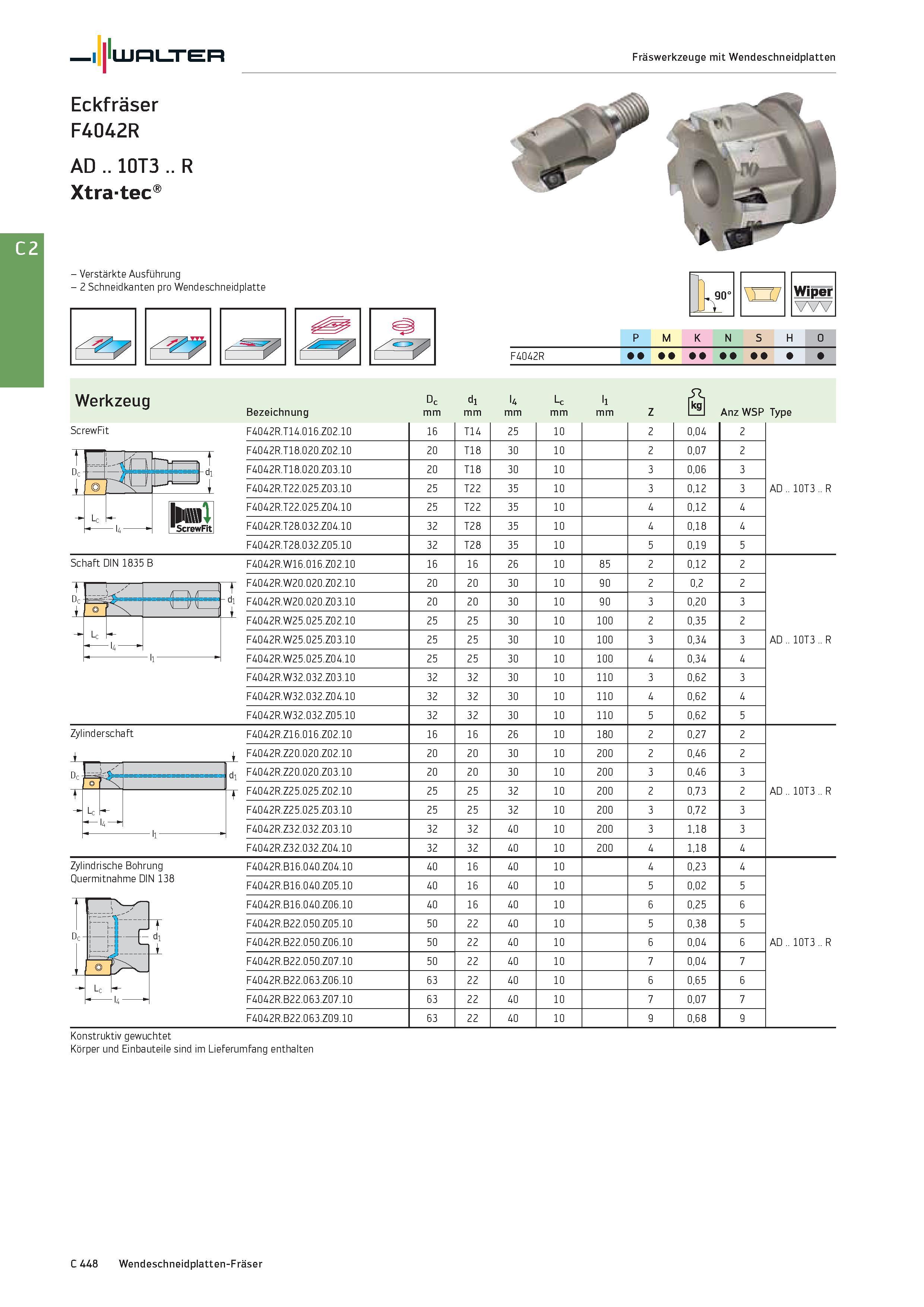Open the shell mill cutter product photo

point(751,171)
